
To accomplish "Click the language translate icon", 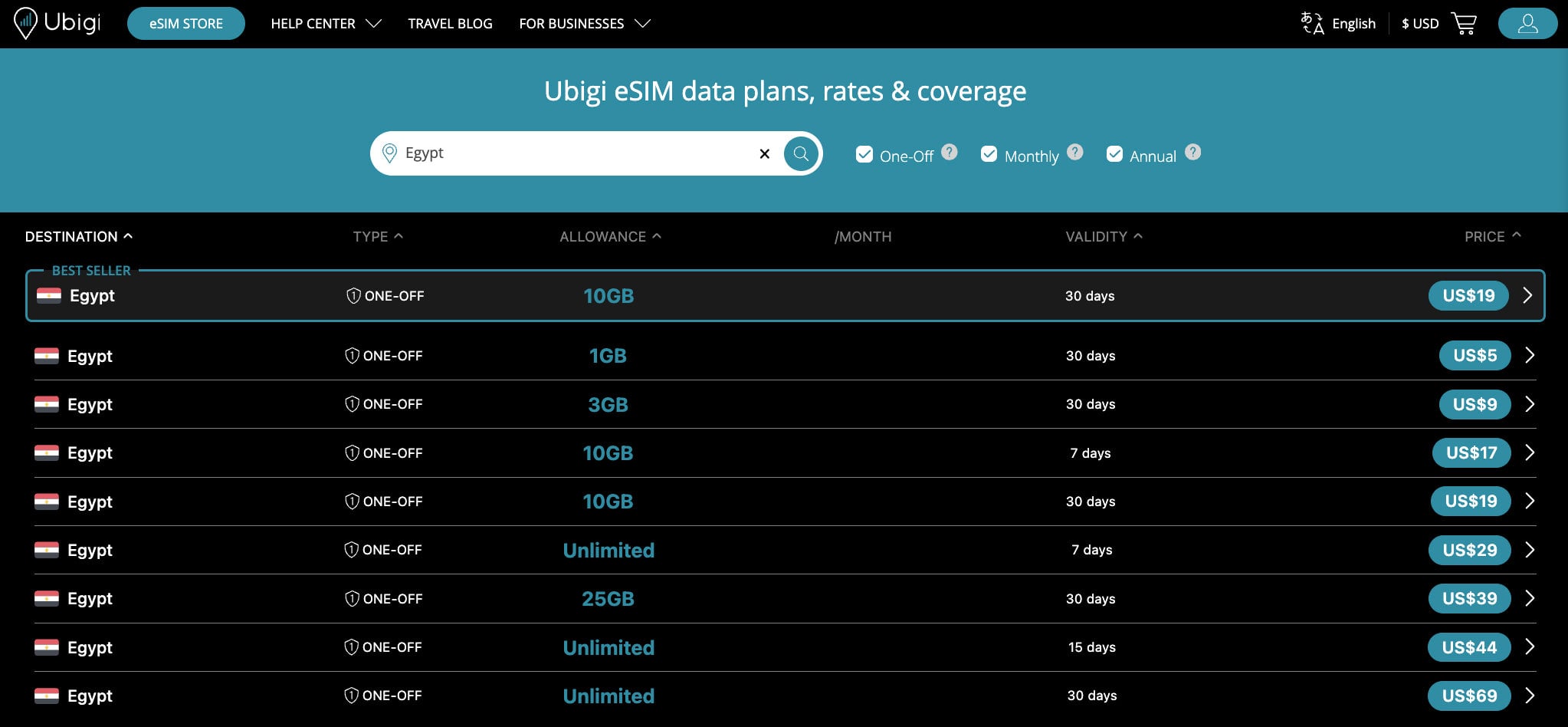I will click(x=1313, y=23).
